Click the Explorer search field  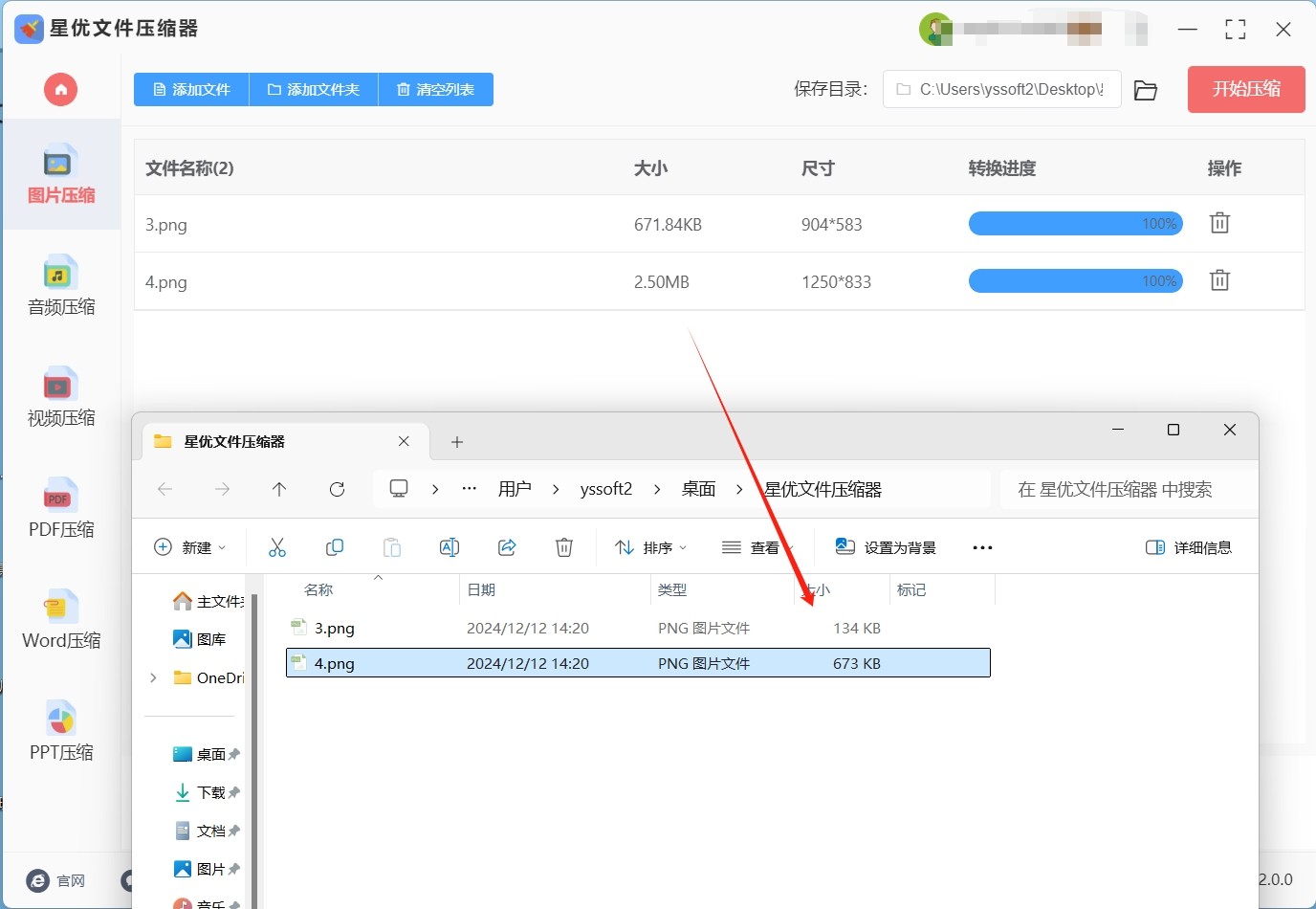(x=1127, y=490)
